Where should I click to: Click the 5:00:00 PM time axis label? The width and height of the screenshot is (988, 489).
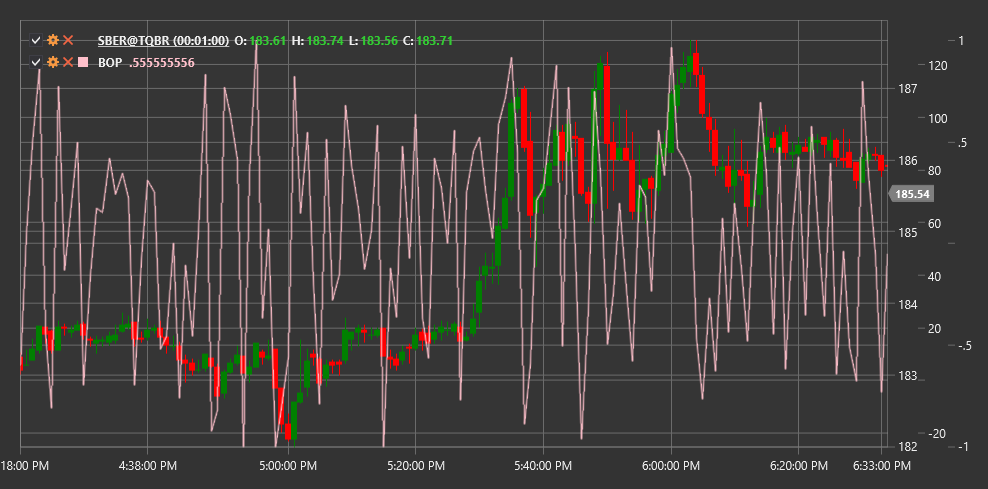point(289,466)
